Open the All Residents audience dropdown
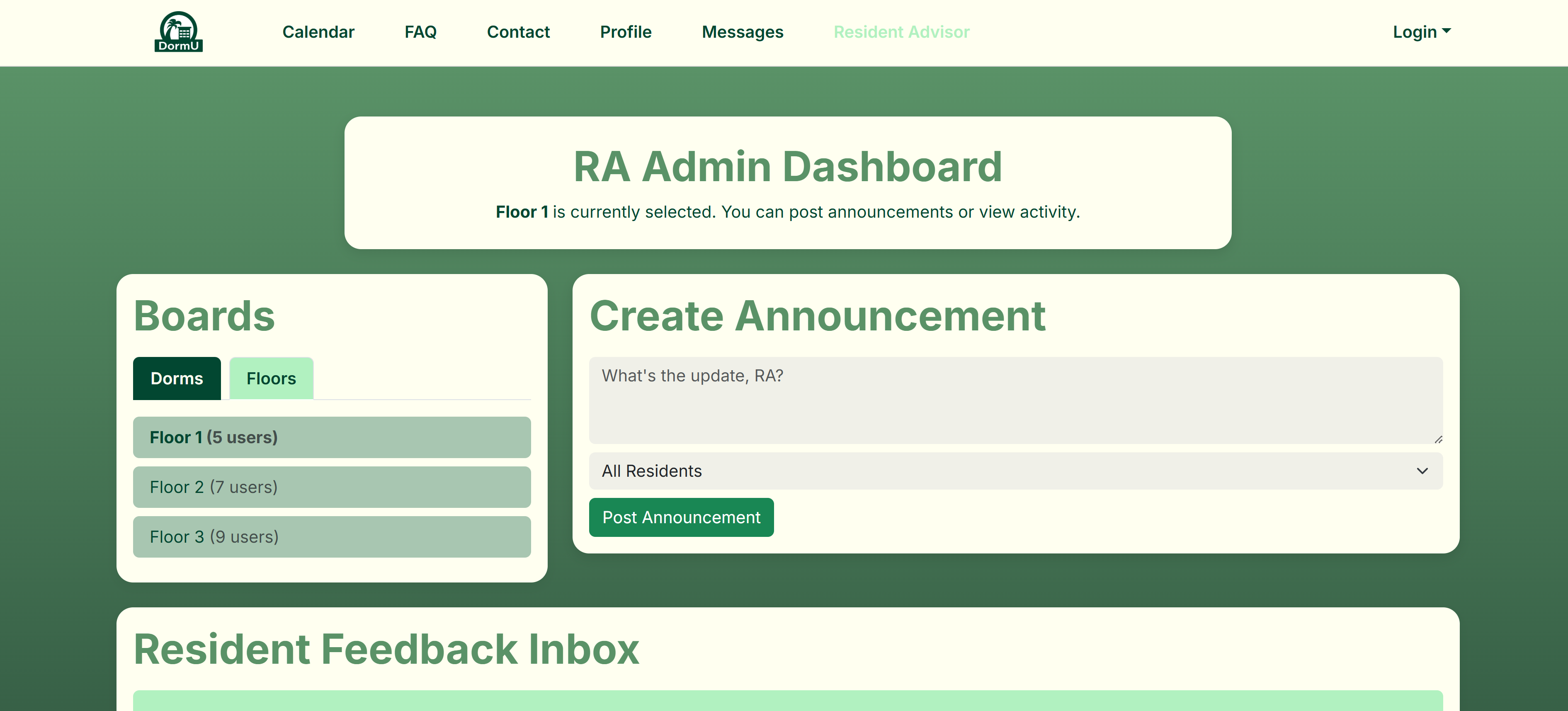 tap(1015, 471)
